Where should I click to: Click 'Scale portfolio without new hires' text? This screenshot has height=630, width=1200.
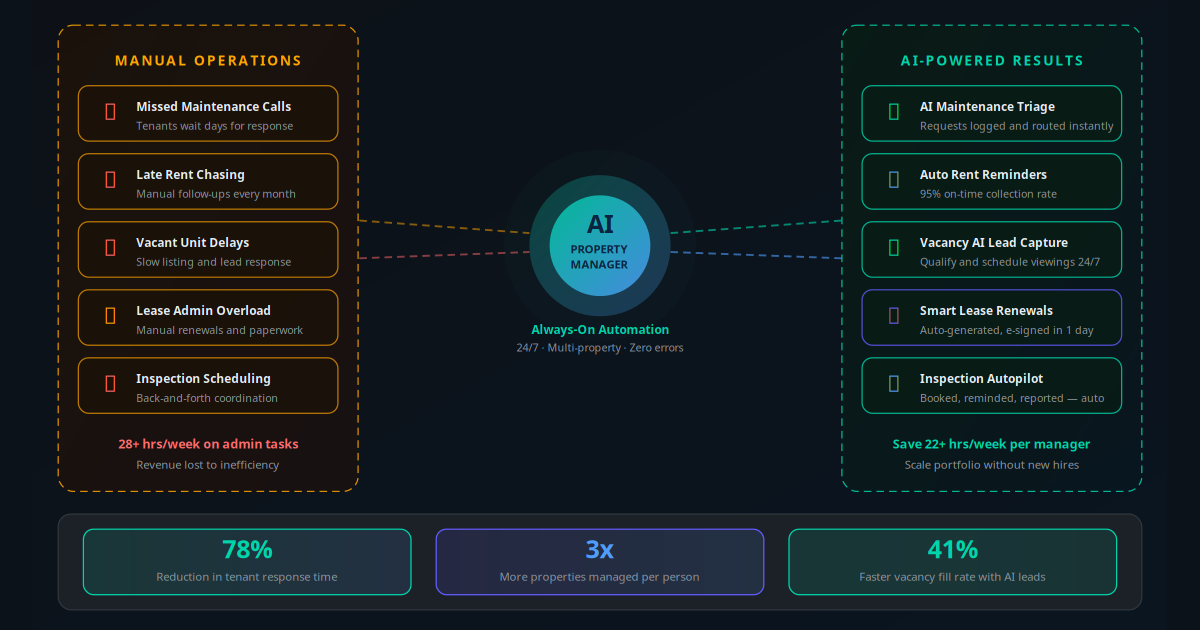tap(992, 465)
